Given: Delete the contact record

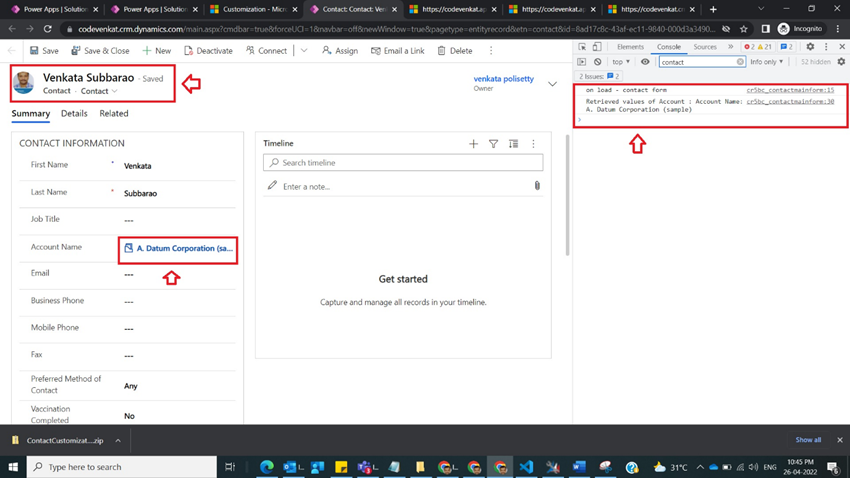Looking at the screenshot, I should (x=455, y=50).
